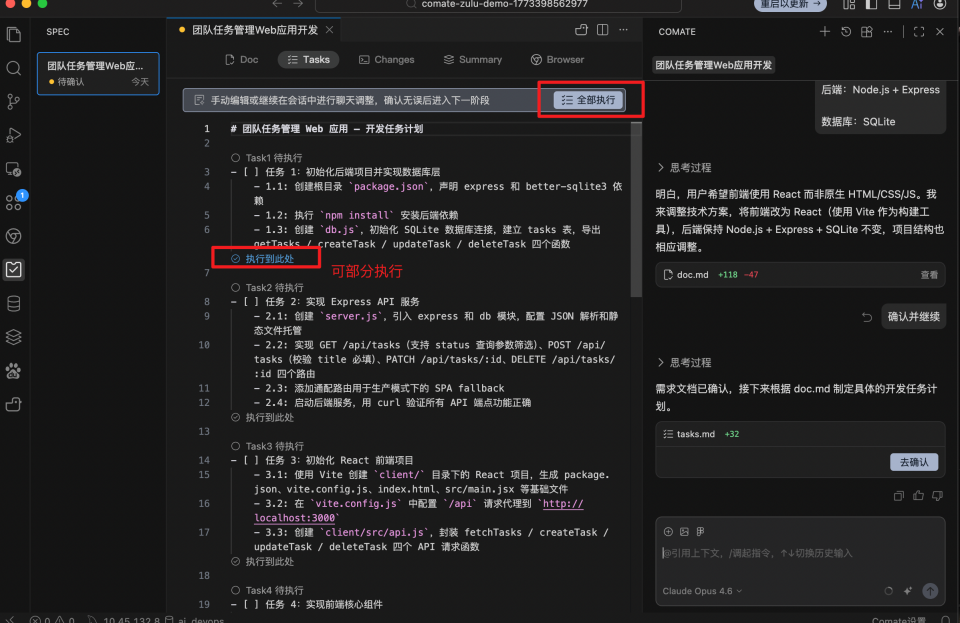Open the duck icon in activity bar

coord(13,405)
